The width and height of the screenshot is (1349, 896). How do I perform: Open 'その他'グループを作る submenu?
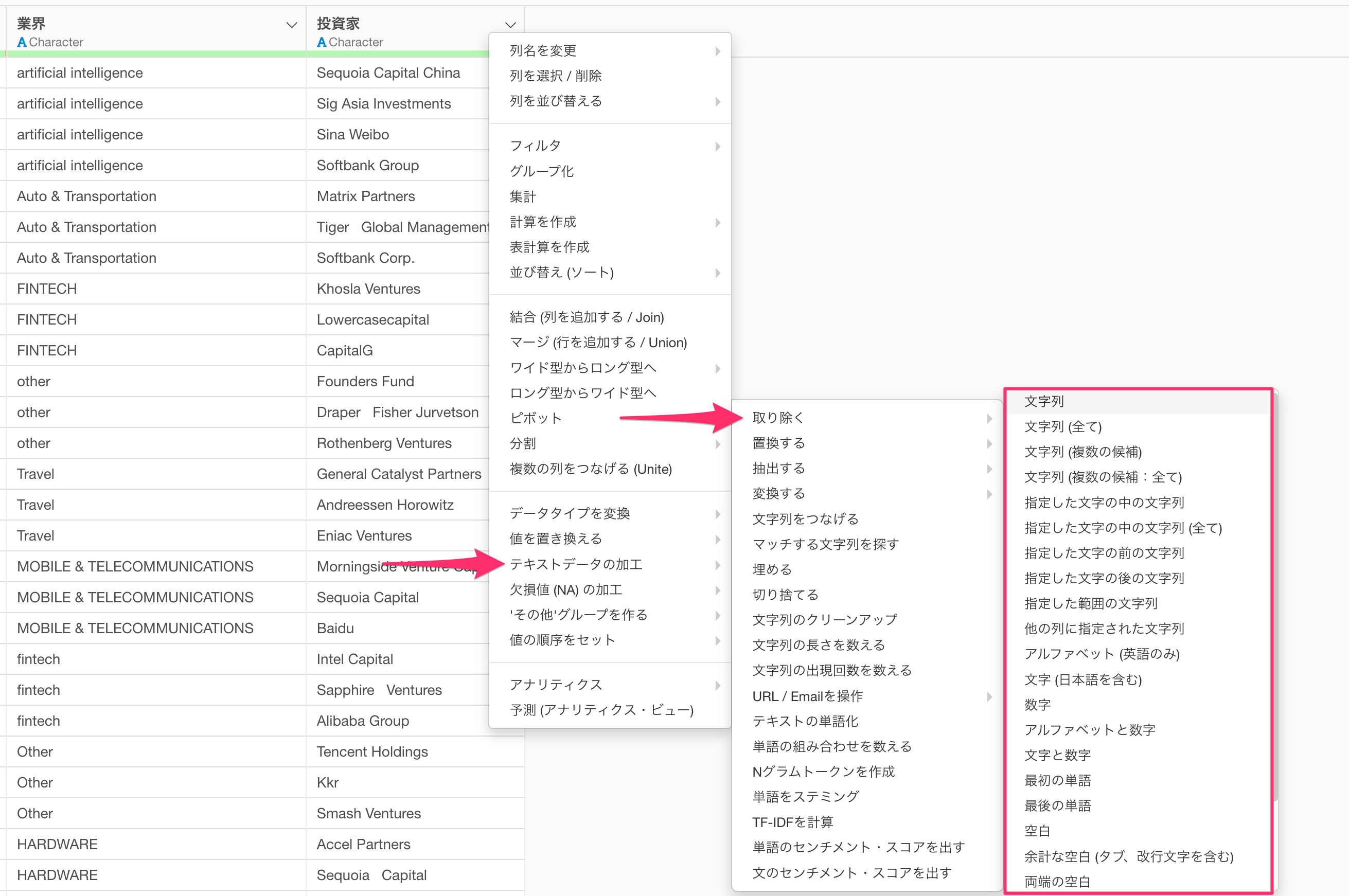[610, 615]
